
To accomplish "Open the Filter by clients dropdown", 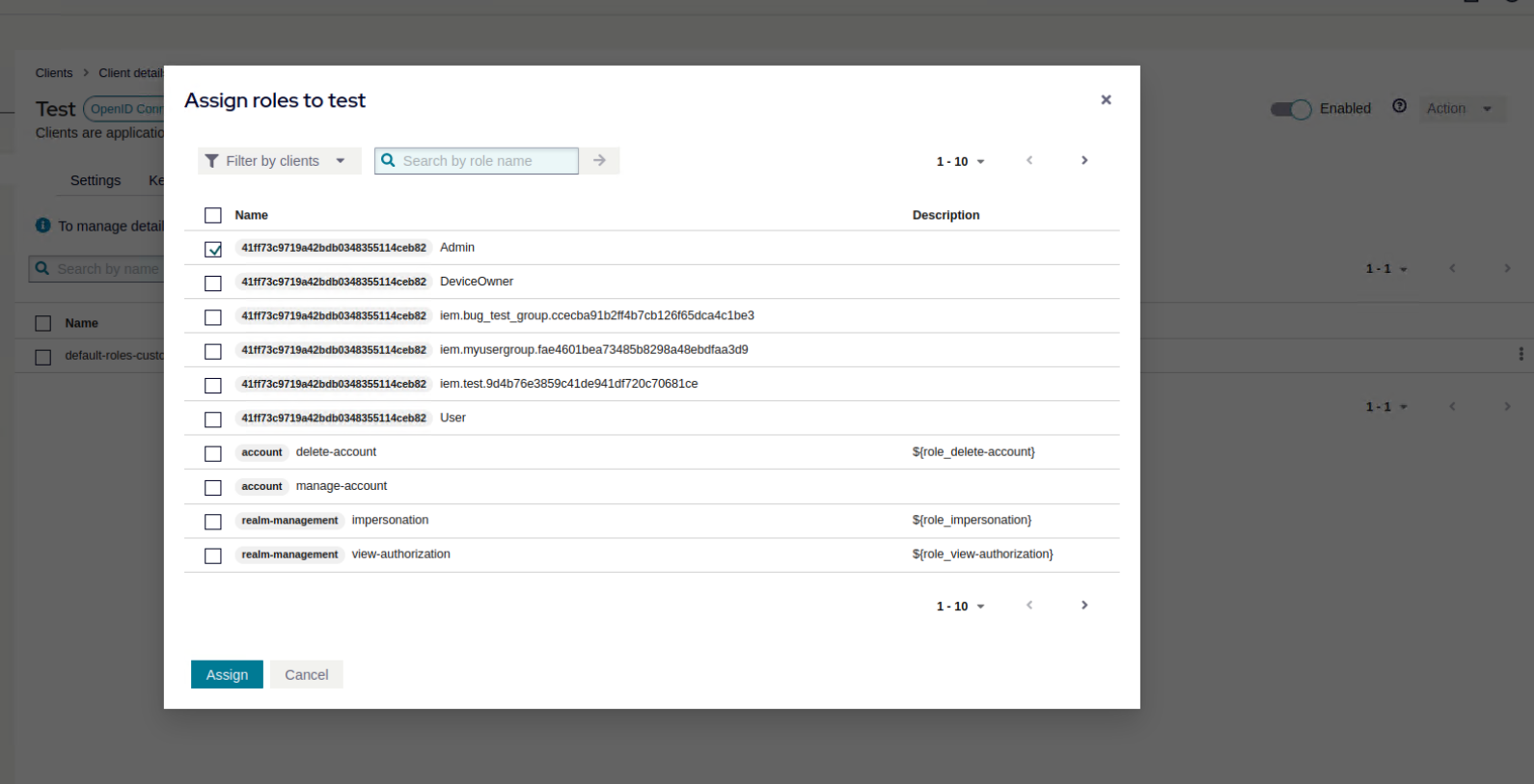I will (x=279, y=161).
